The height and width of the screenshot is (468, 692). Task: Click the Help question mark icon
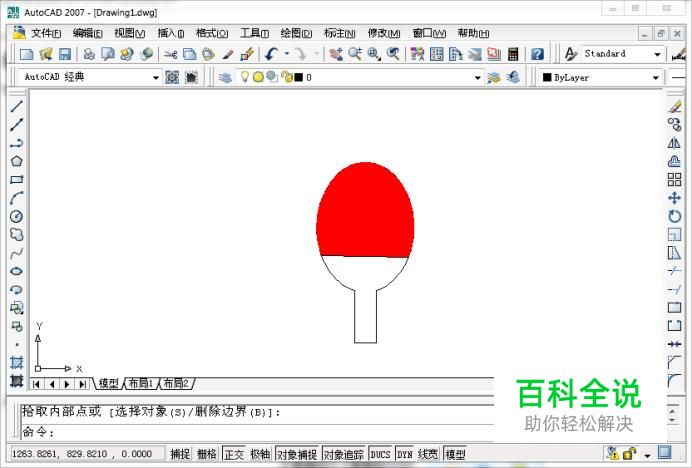click(x=537, y=54)
